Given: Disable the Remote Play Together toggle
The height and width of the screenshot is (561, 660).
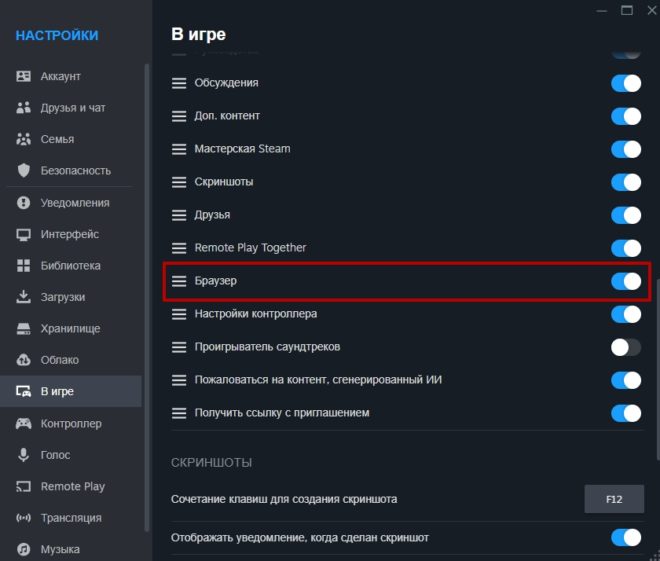Looking at the screenshot, I should (626, 248).
